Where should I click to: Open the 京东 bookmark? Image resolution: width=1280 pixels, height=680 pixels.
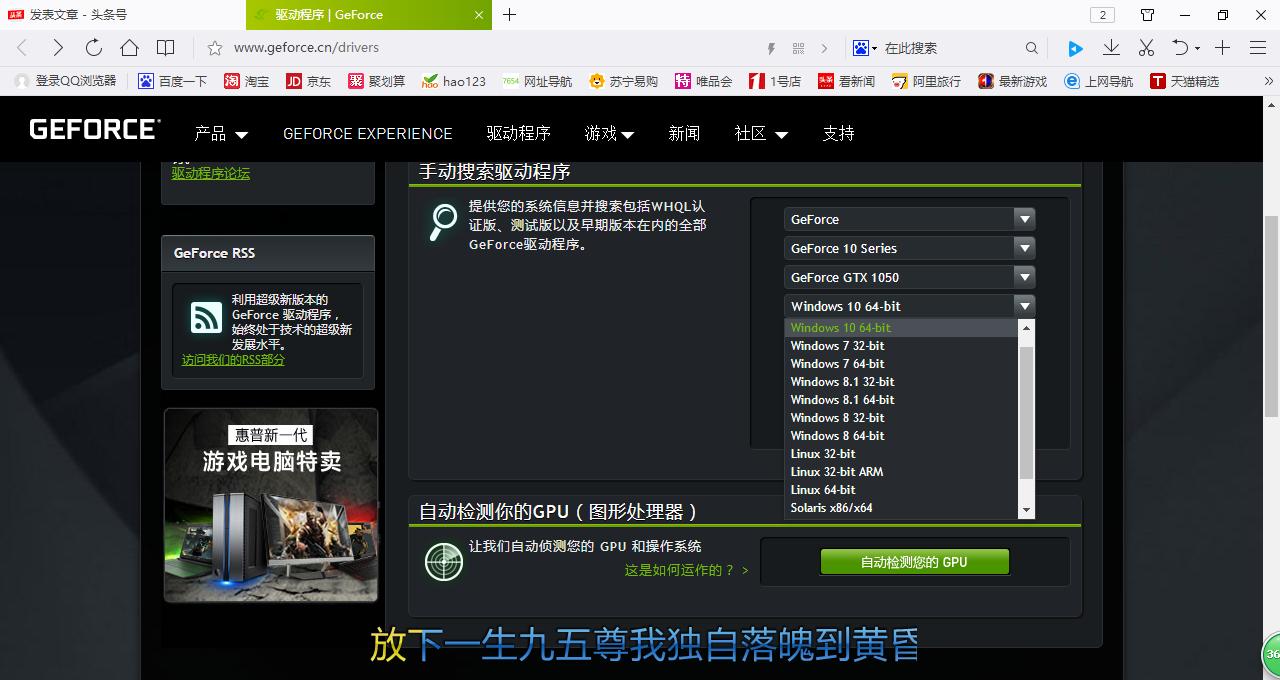point(308,81)
